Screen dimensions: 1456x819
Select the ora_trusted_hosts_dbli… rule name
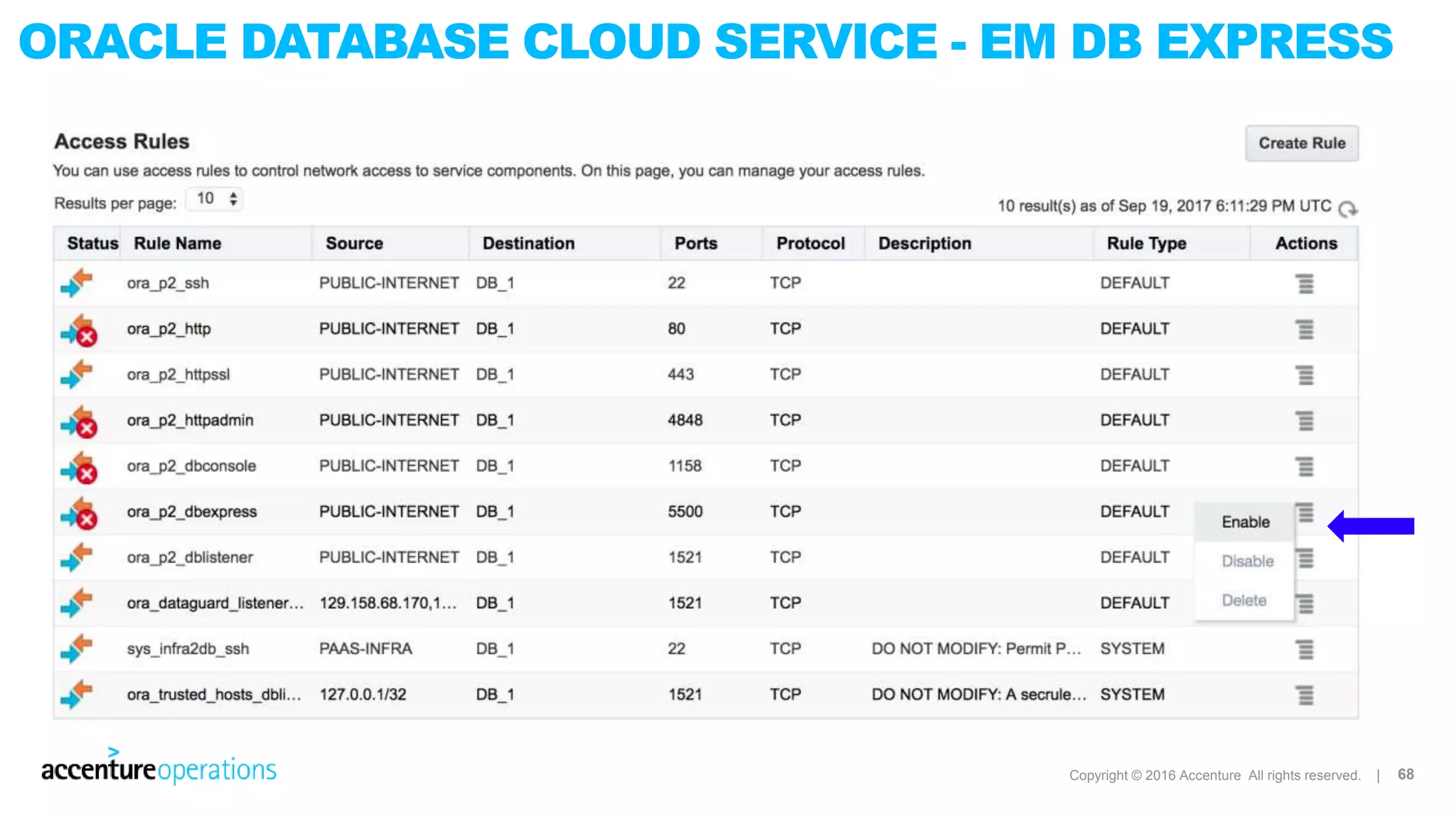(214, 694)
